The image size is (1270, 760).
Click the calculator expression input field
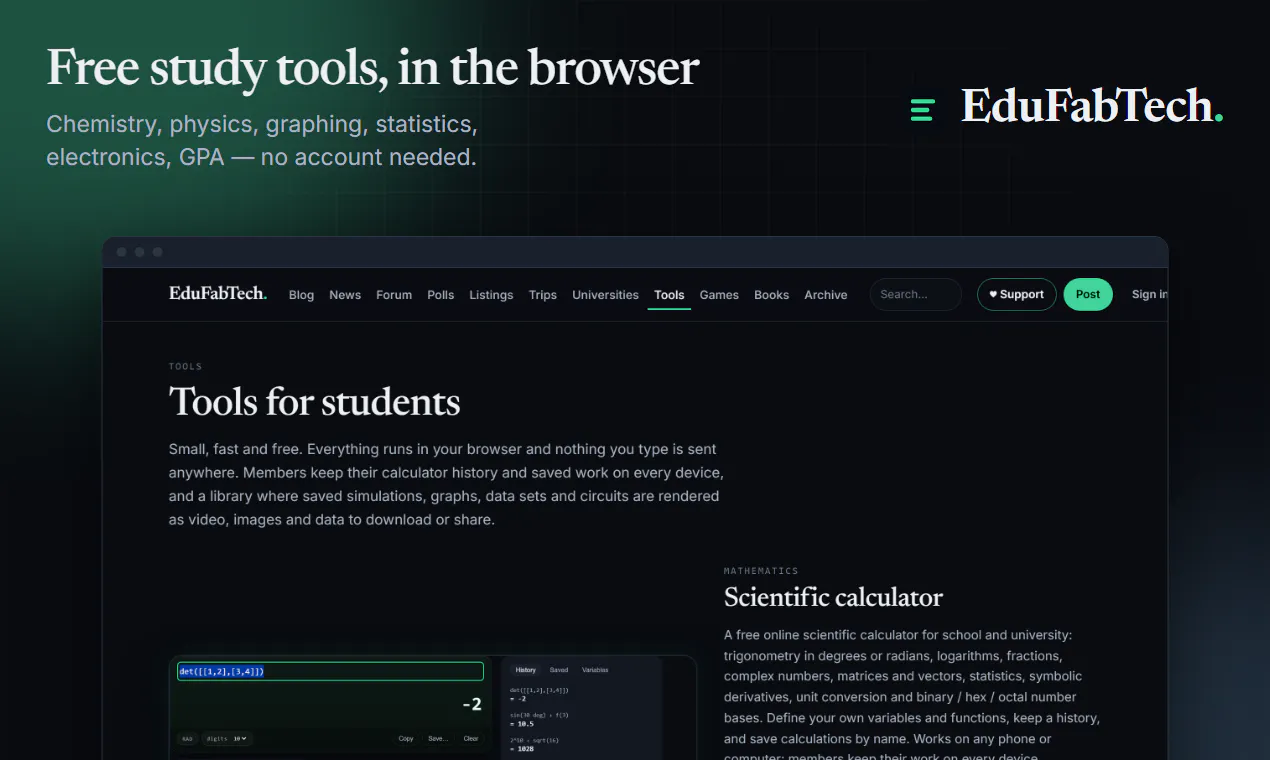[330, 672]
